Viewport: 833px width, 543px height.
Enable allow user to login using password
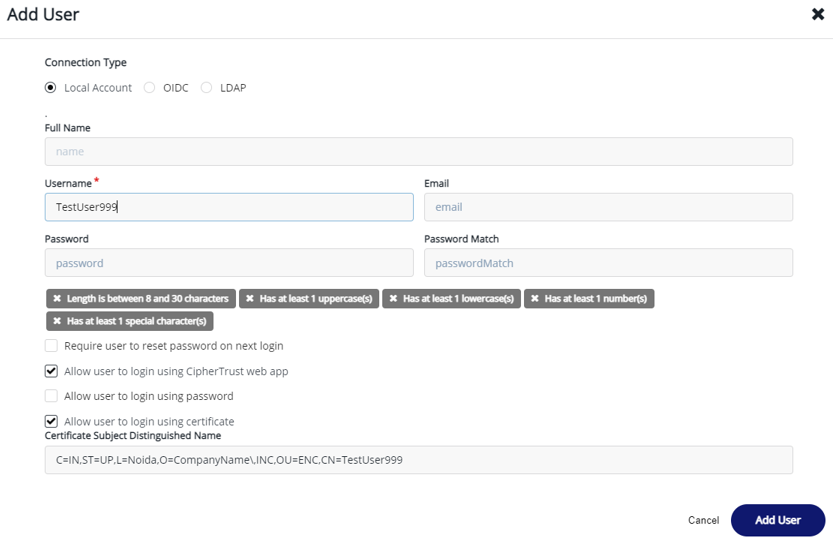tap(51, 396)
